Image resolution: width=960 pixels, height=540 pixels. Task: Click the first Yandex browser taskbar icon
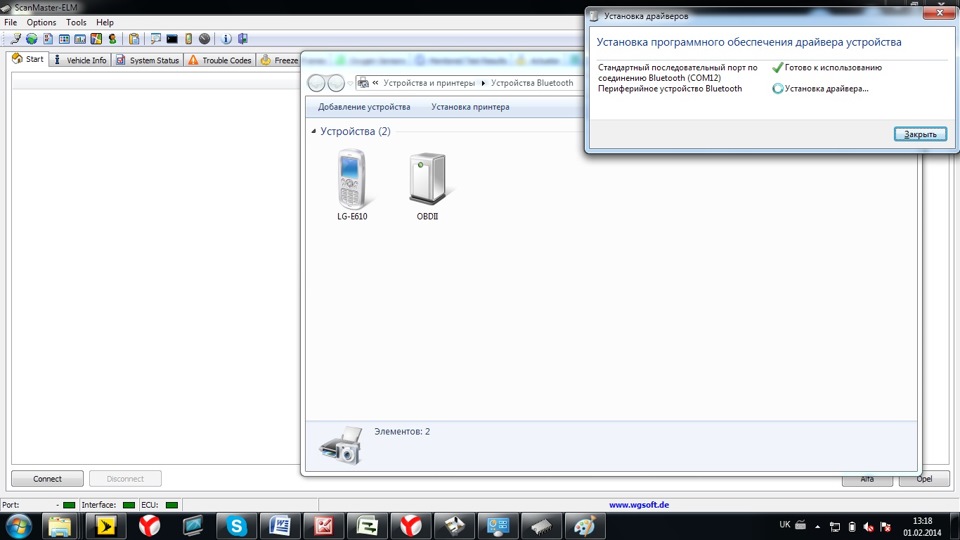149,526
